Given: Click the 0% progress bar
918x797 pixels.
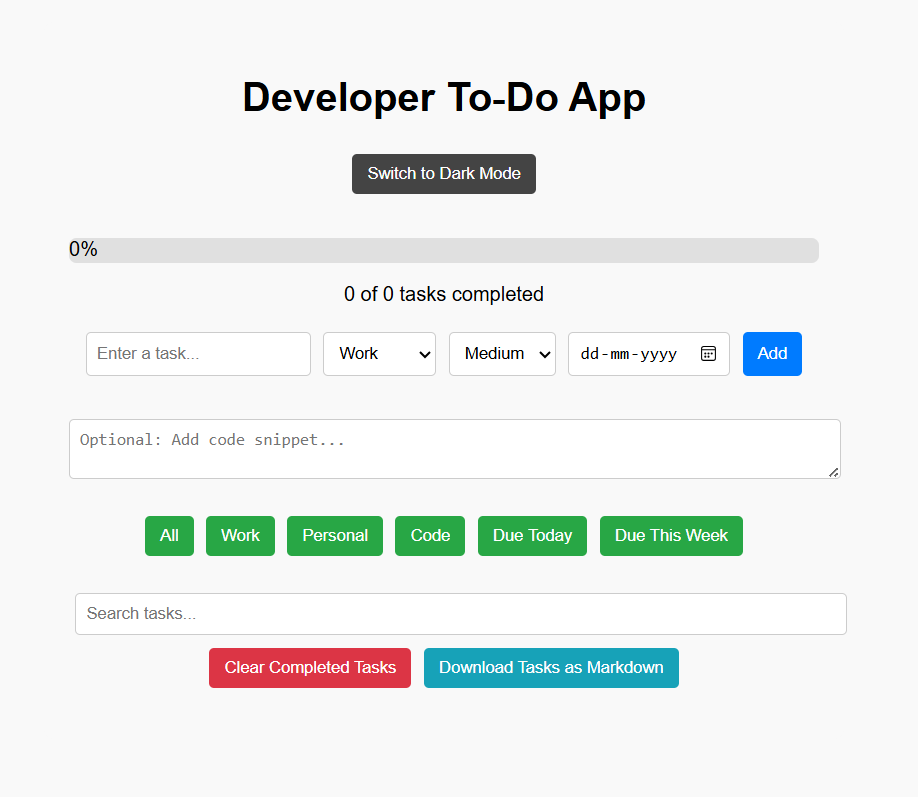Looking at the screenshot, I should click(x=443, y=249).
